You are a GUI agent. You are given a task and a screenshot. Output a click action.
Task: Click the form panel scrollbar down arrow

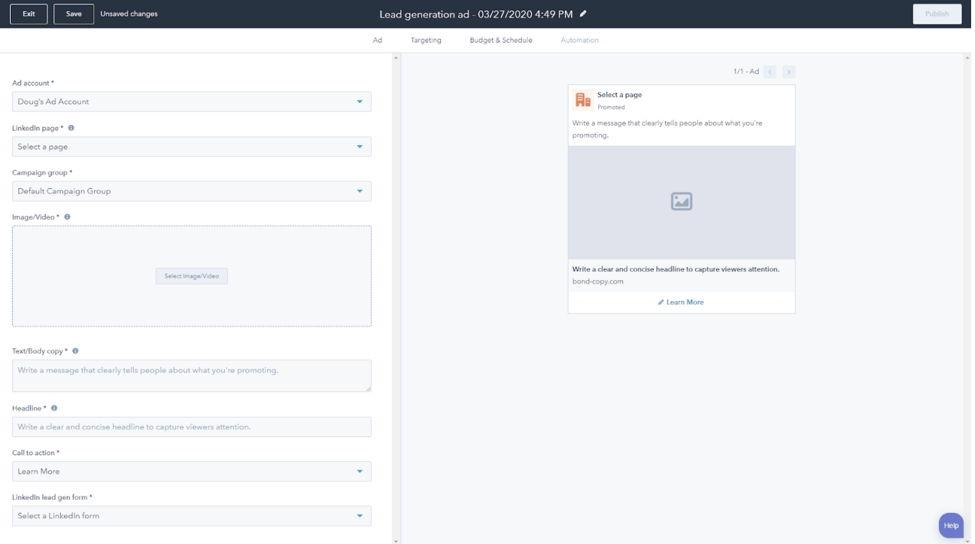click(x=396, y=541)
